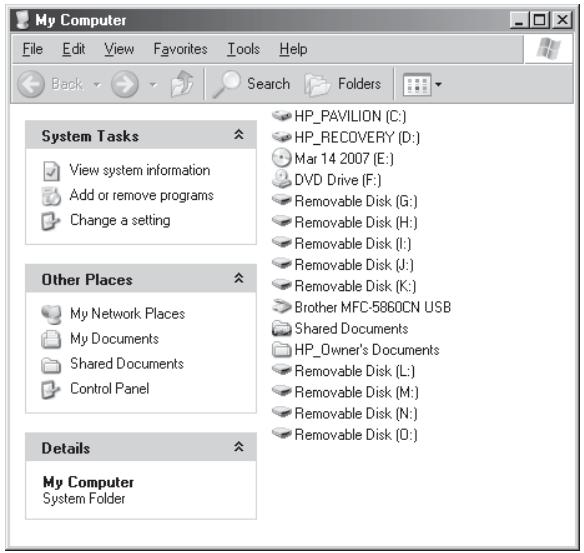This screenshot has width=584, height=553.
Task: Select Removable Disk (M:) icon
Action: [x=282, y=391]
